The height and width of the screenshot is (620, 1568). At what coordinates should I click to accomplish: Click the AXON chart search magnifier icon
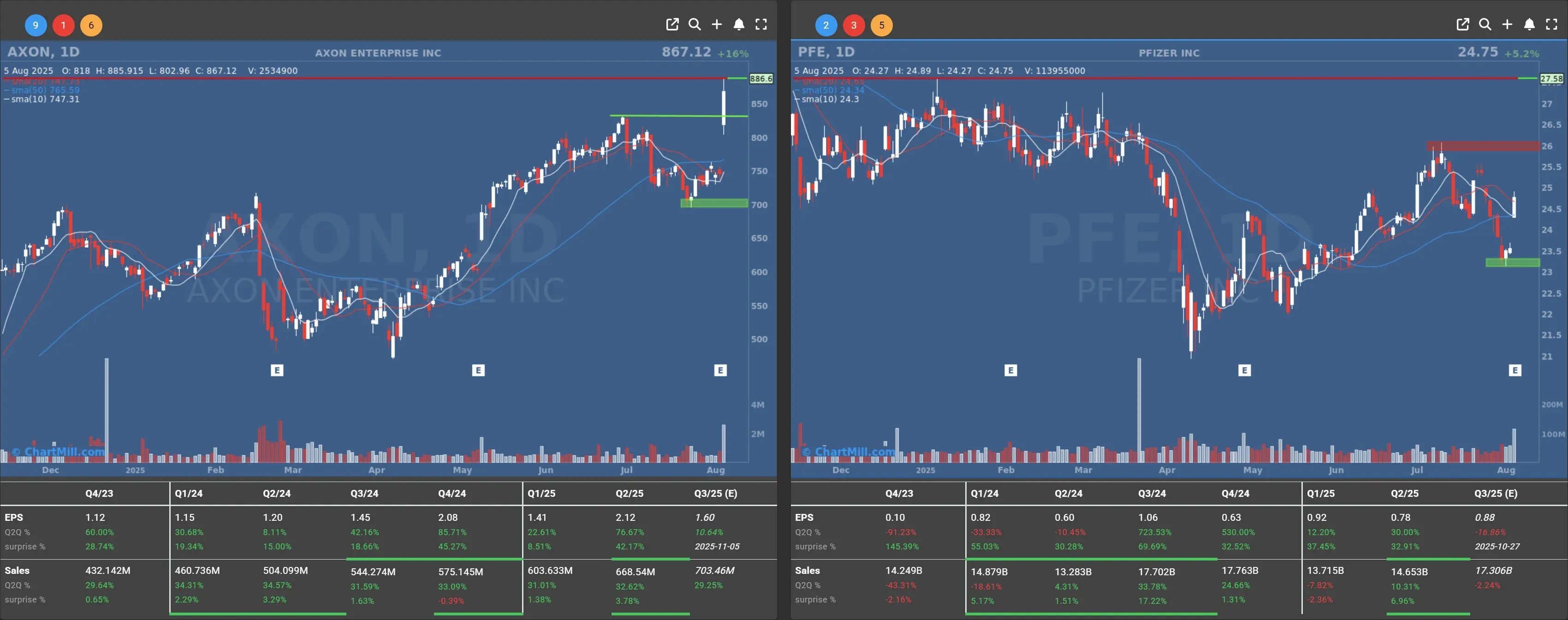[x=695, y=24]
